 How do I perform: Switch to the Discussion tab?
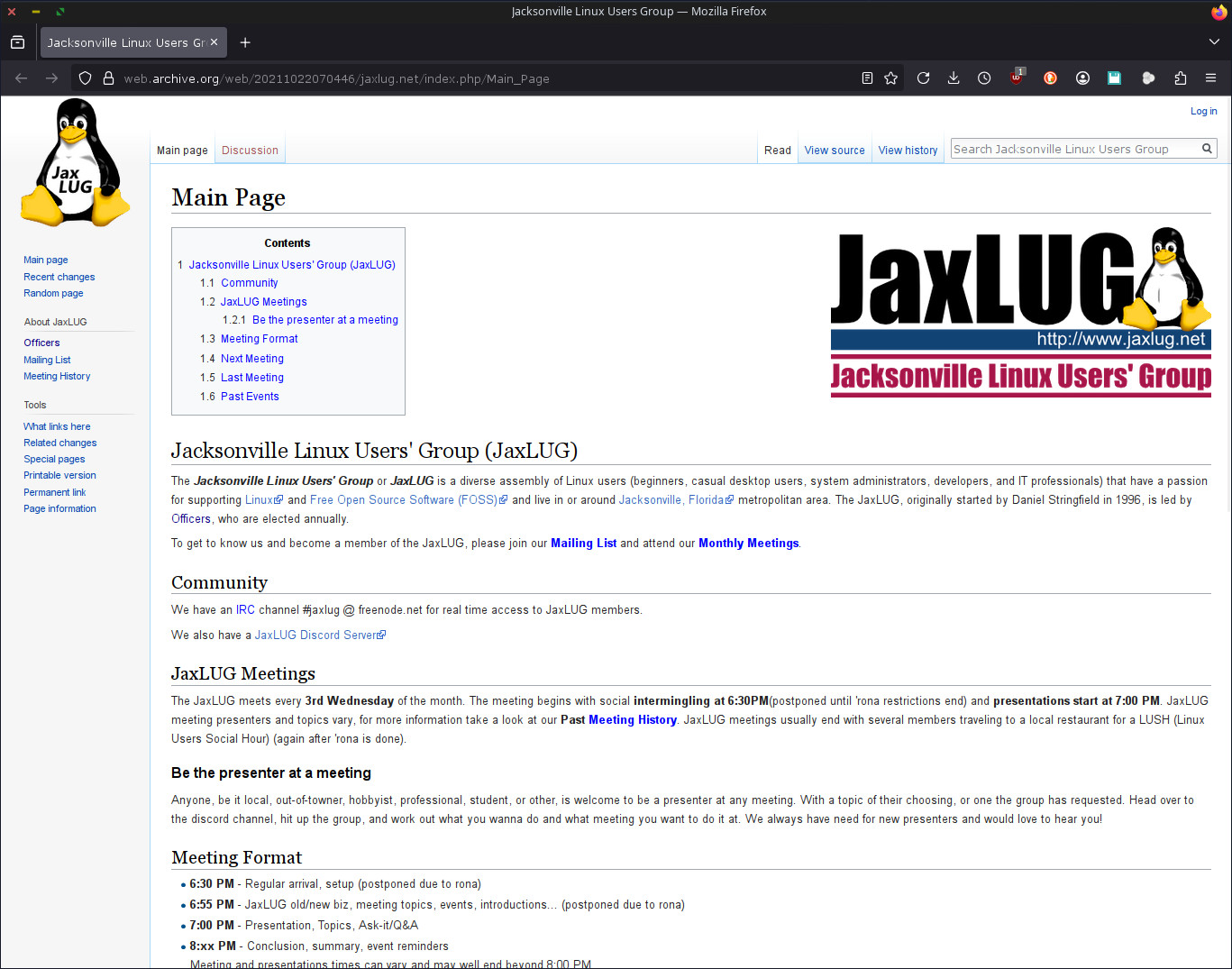tap(250, 150)
